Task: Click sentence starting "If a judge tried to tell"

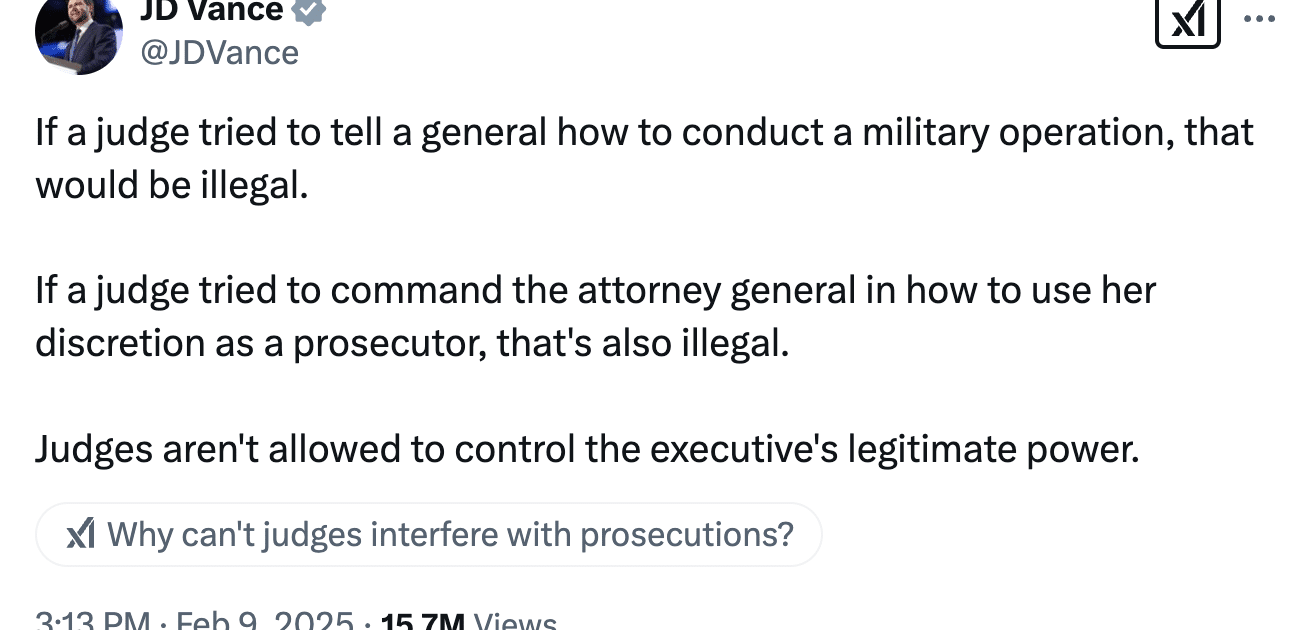Action: 644,158
